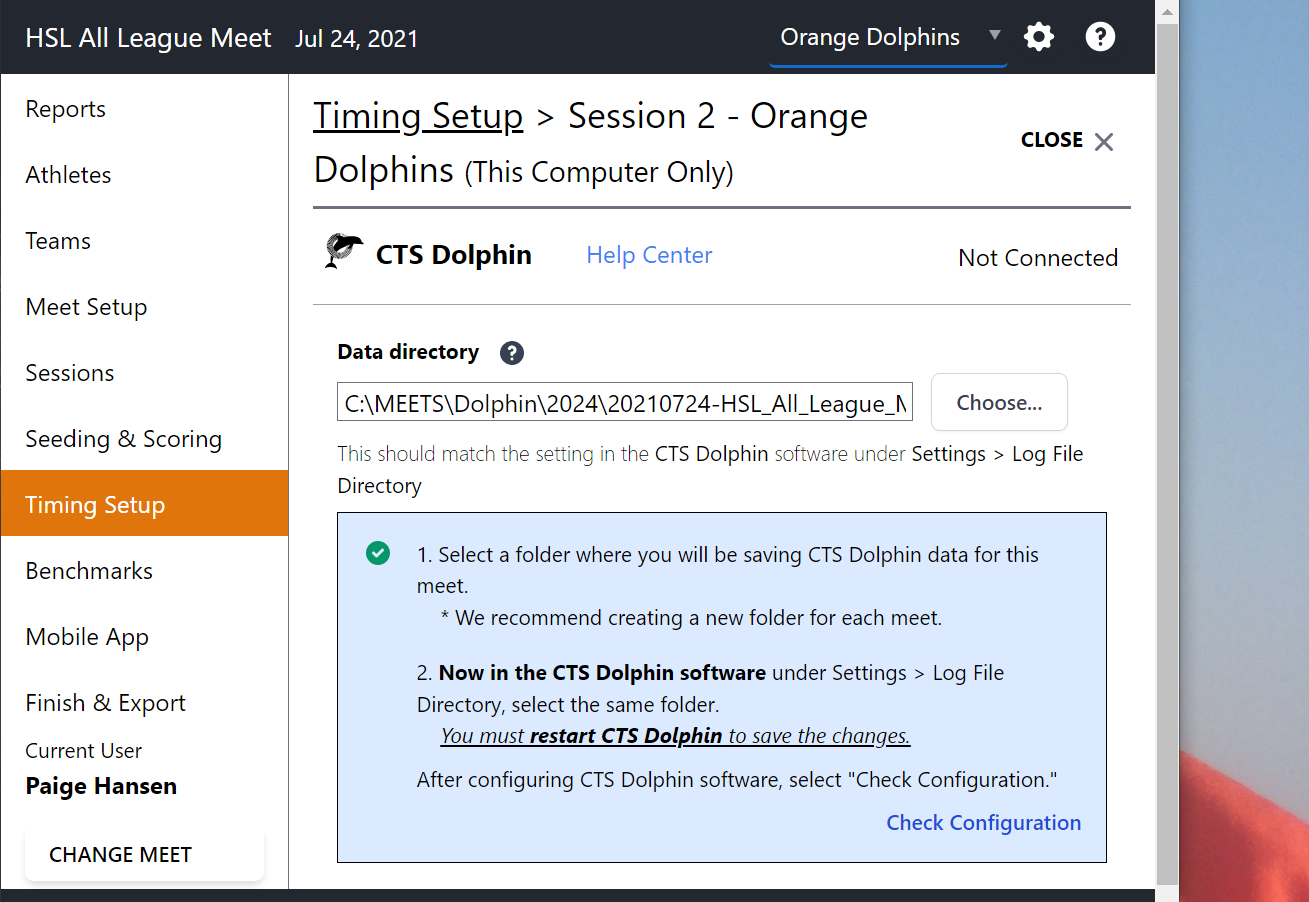Select the Timing Setup sidebar item
This screenshot has height=902, width=1309.
click(145, 504)
